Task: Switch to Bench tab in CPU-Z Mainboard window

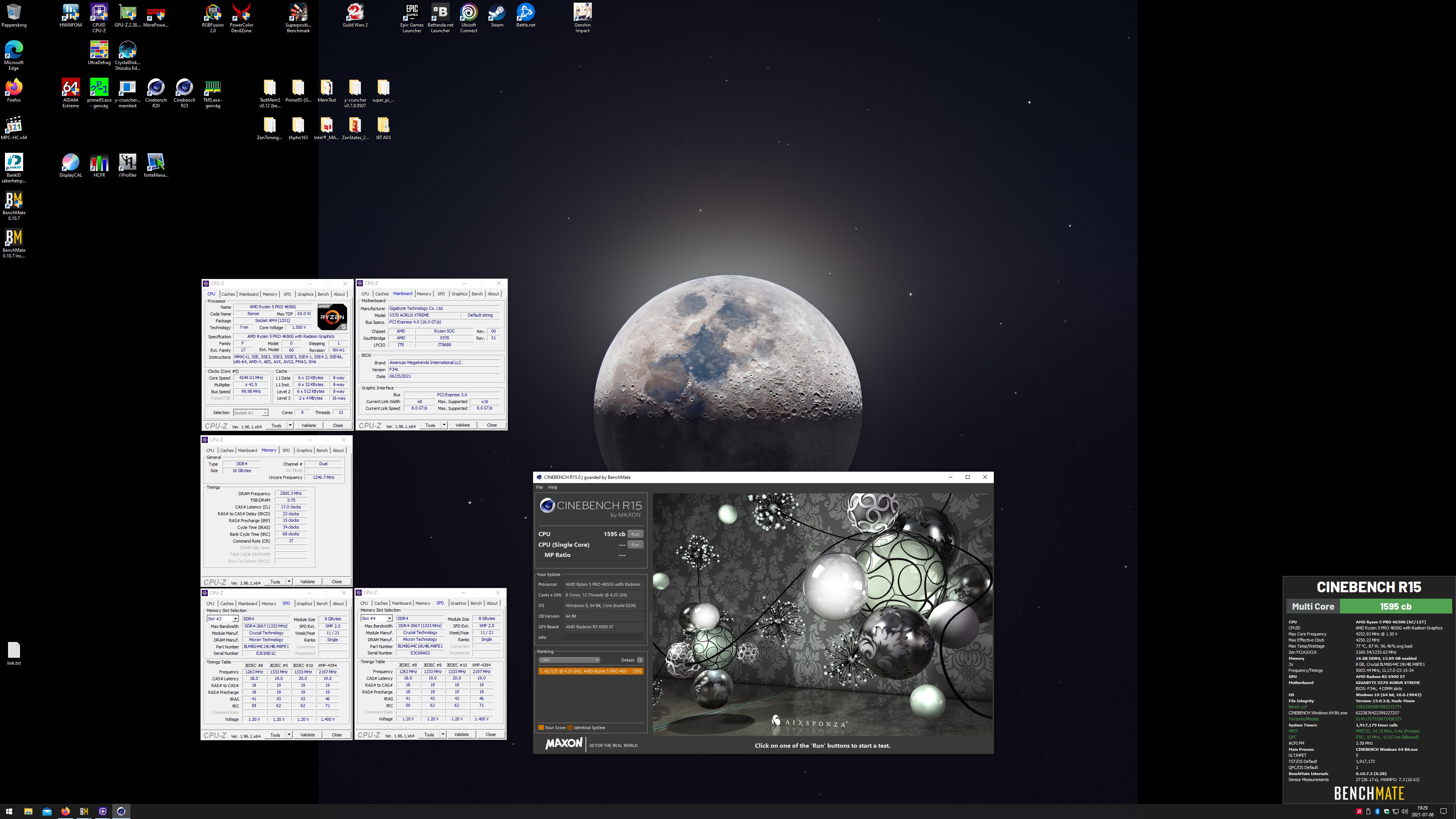Action: click(477, 293)
